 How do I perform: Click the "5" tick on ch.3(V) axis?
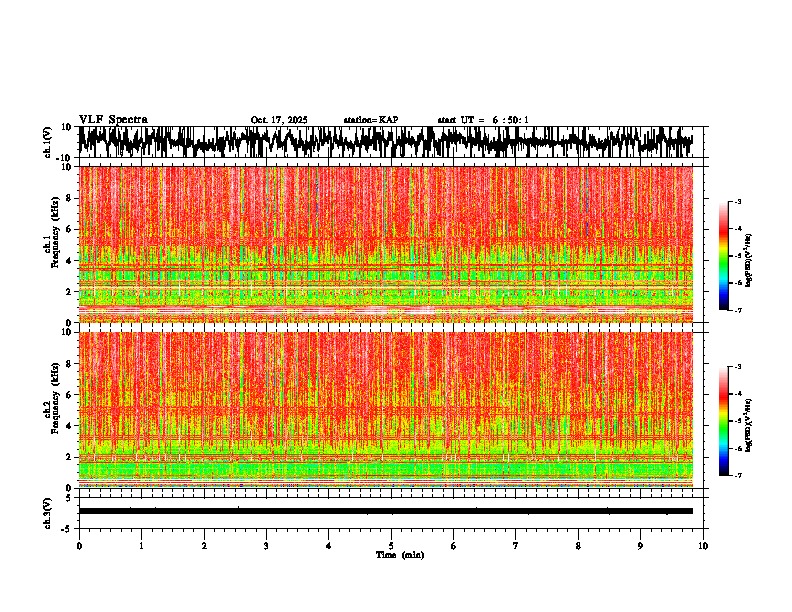pyautogui.click(x=69, y=497)
